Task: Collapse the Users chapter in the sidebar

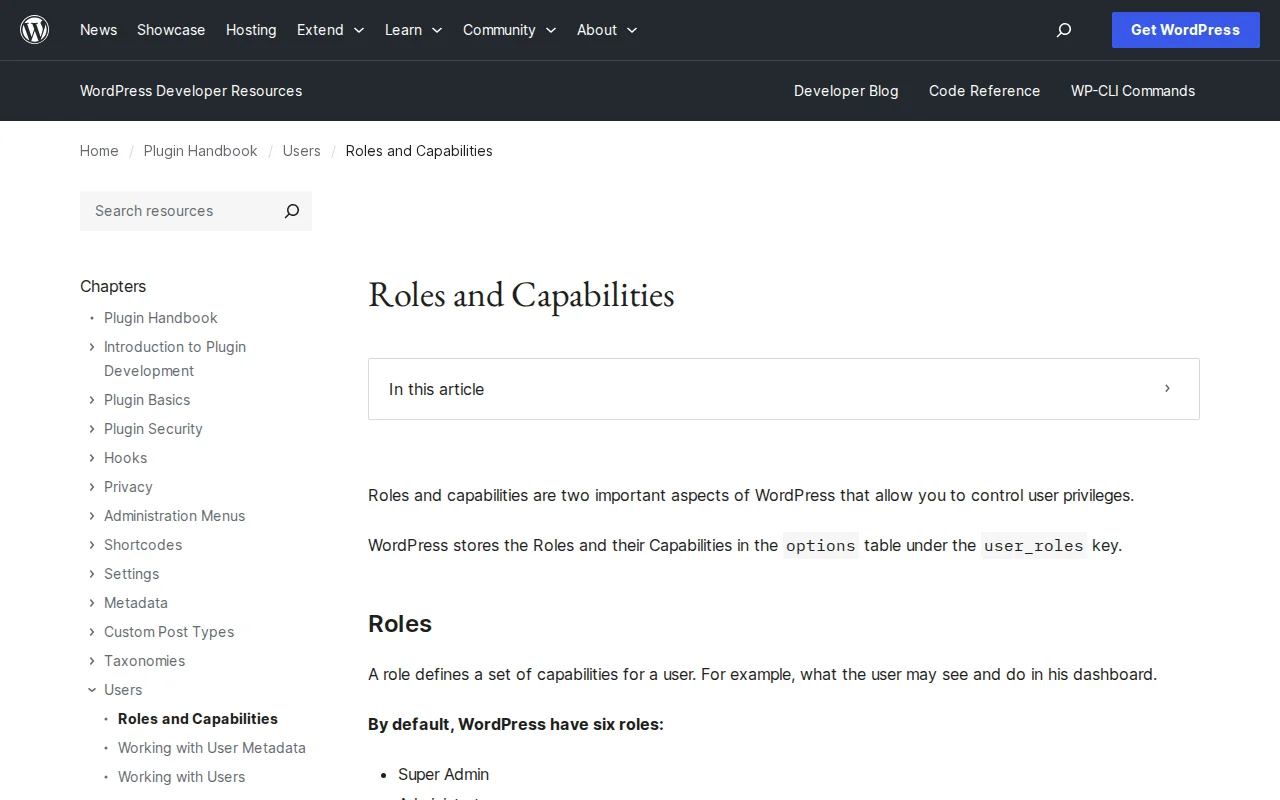Action: pyautogui.click(x=92, y=690)
